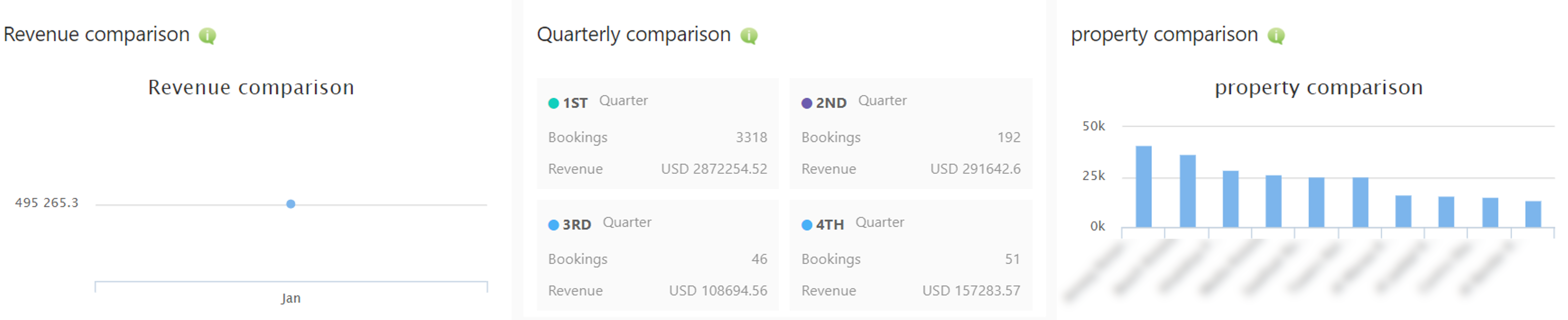Click the teal 1ST Quarter dot
Image resolution: width=1568 pixels, height=320 pixels.
pyautogui.click(x=553, y=103)
